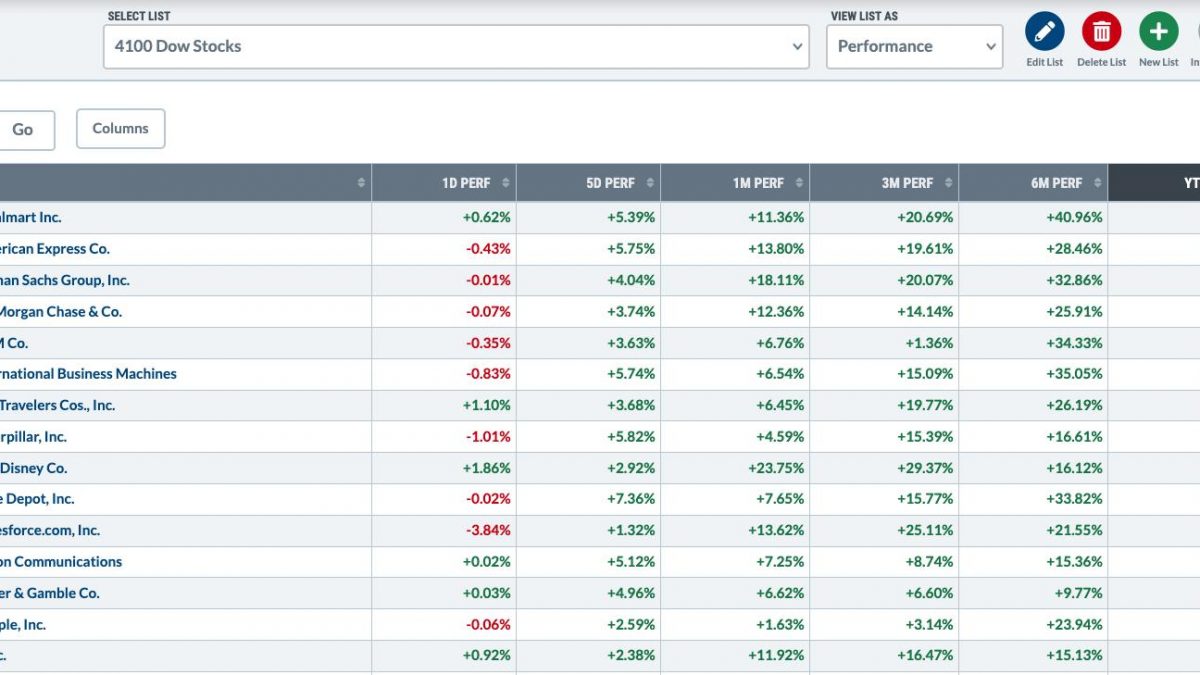Select IBM's 1D value -0.83%
This screenshot has width=1200, height=675.
(489, 374)
